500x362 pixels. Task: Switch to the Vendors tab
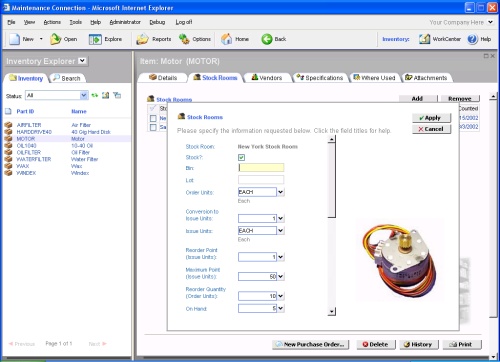(267, 78)
